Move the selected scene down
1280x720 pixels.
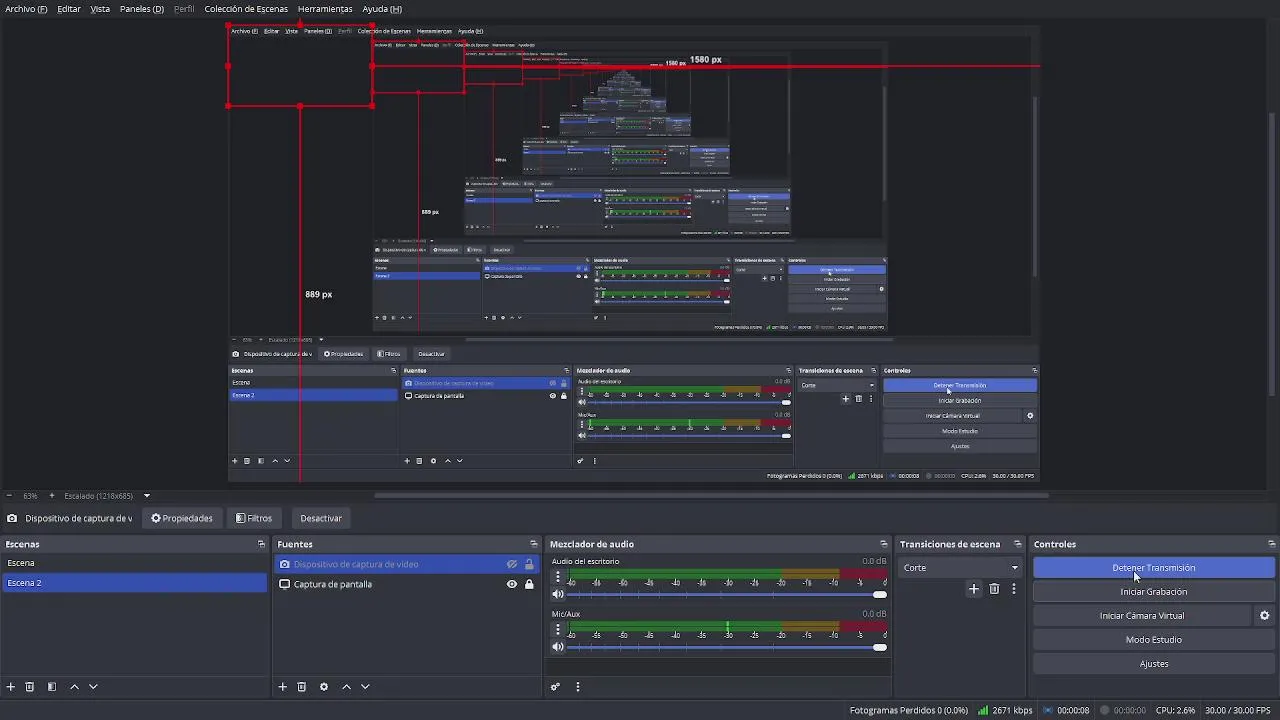[x=93, y=687]
